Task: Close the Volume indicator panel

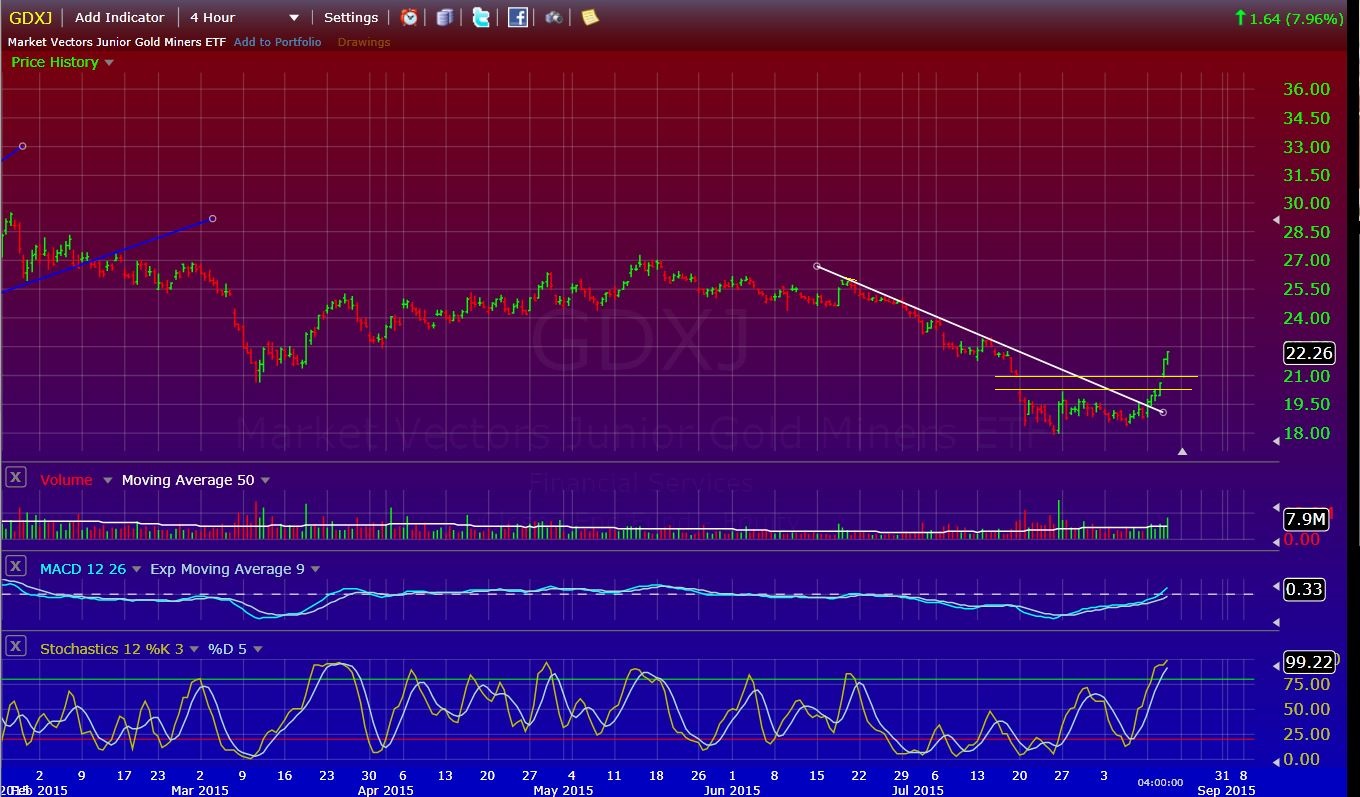Action: (x=15, y=478)
